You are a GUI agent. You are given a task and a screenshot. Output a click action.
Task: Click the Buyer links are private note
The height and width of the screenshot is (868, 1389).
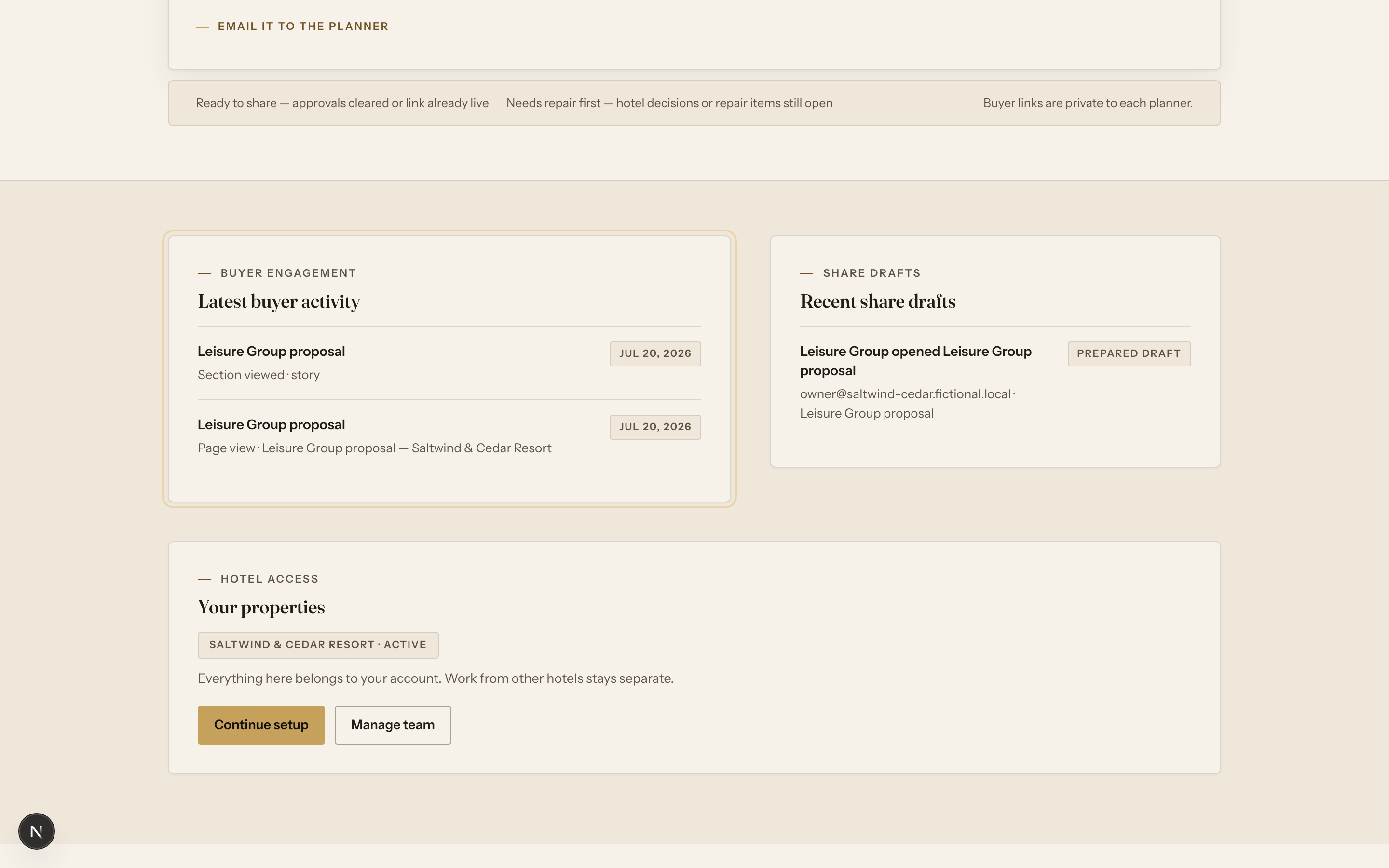[x=1088, y=103]
